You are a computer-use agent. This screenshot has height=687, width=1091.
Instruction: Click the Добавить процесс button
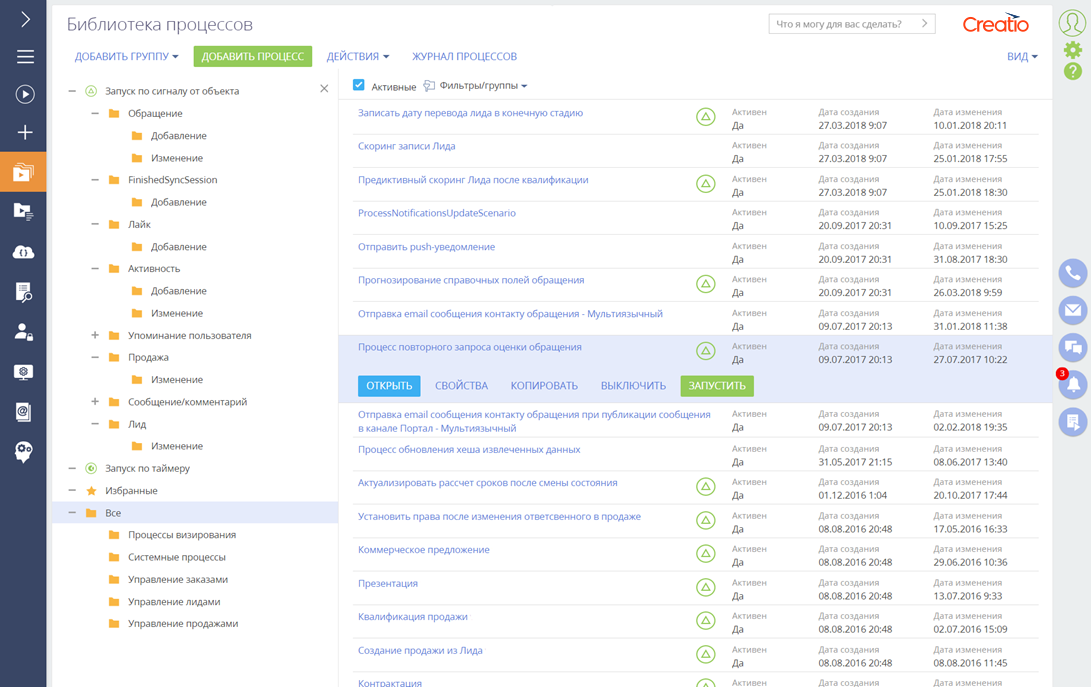point(252,57)
